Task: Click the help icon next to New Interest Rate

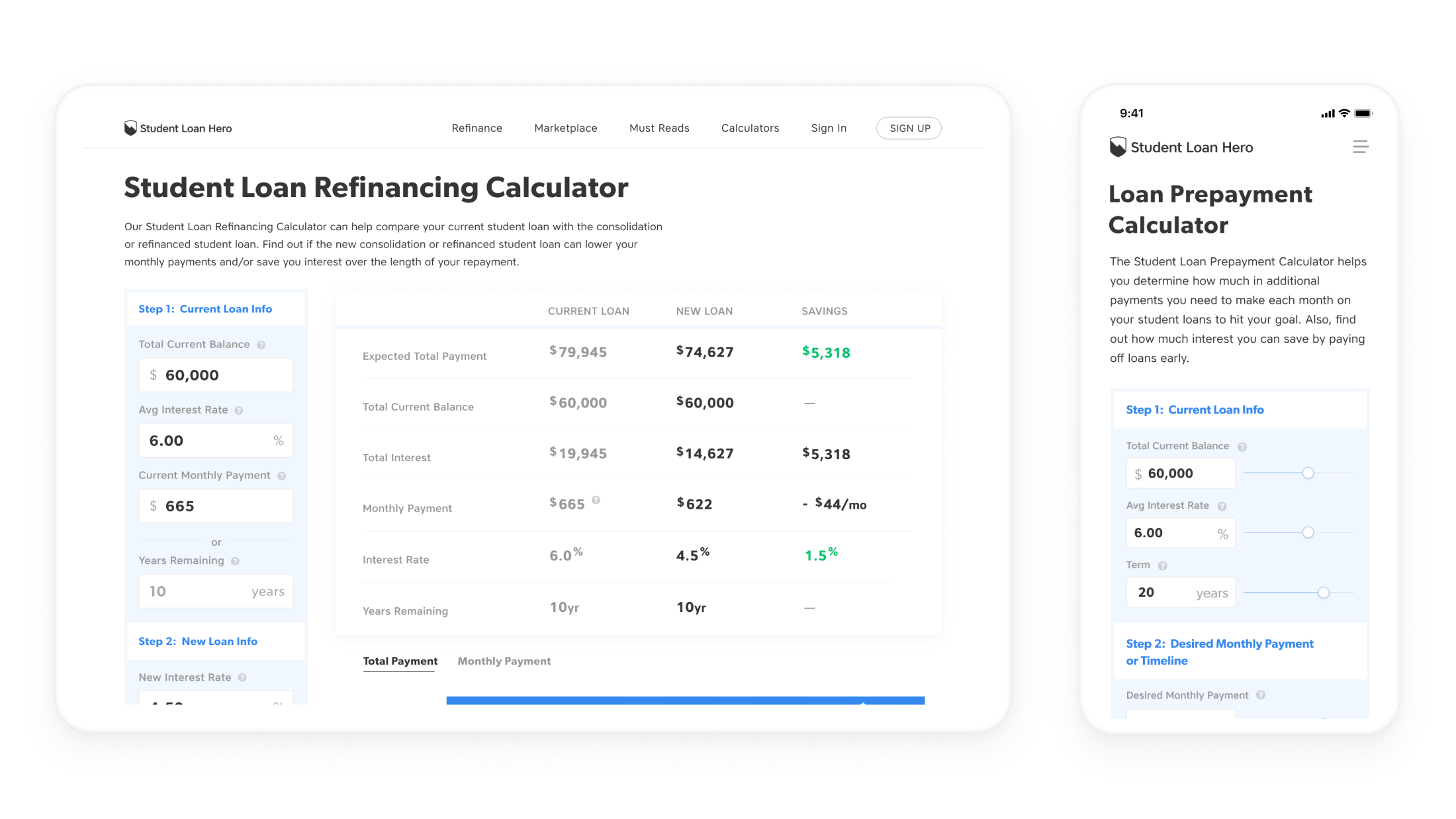Action: point(242,677)
